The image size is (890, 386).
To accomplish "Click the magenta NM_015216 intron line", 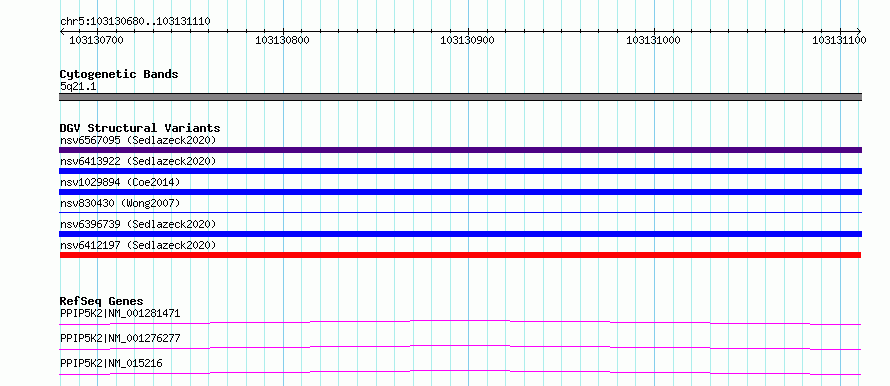I will point(460,372).
